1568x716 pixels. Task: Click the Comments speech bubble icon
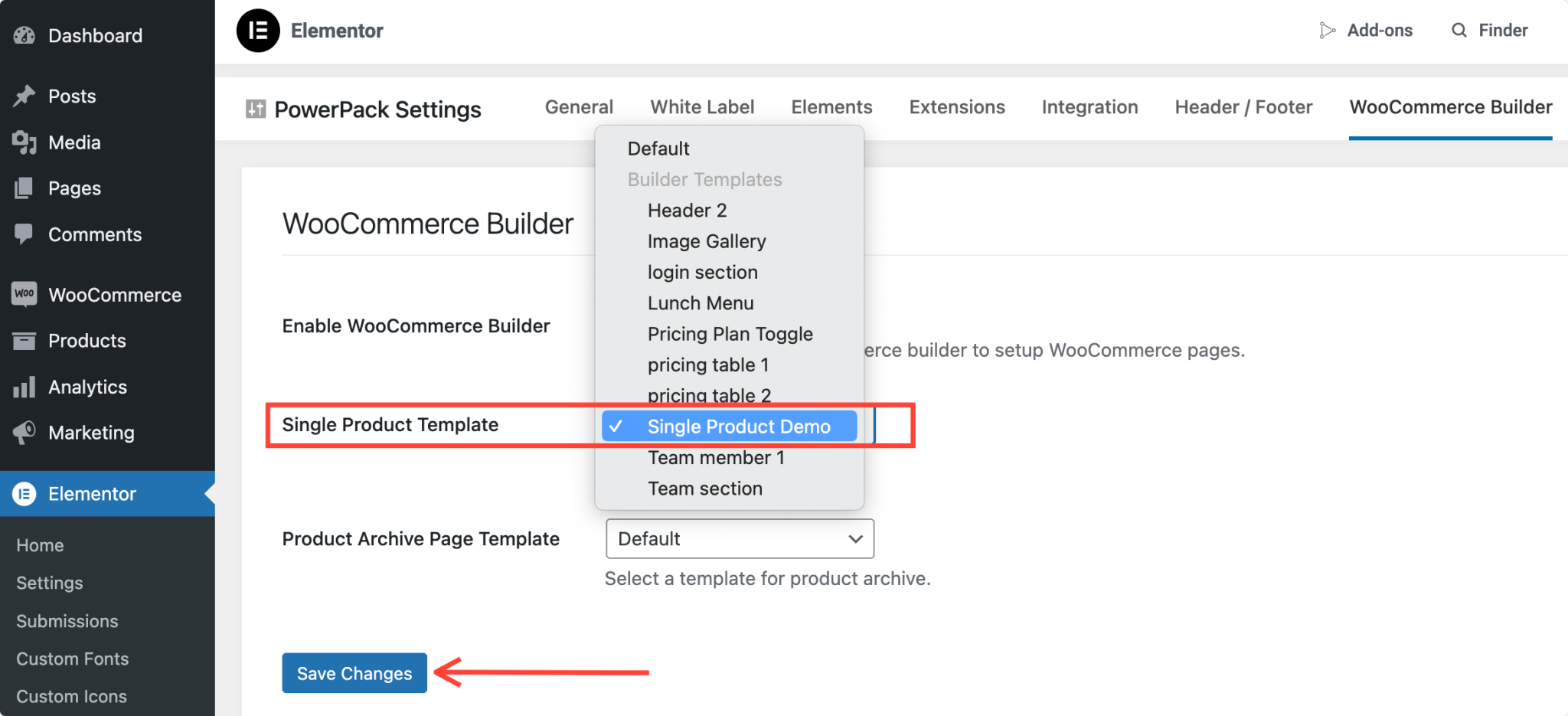coord(24,234)
